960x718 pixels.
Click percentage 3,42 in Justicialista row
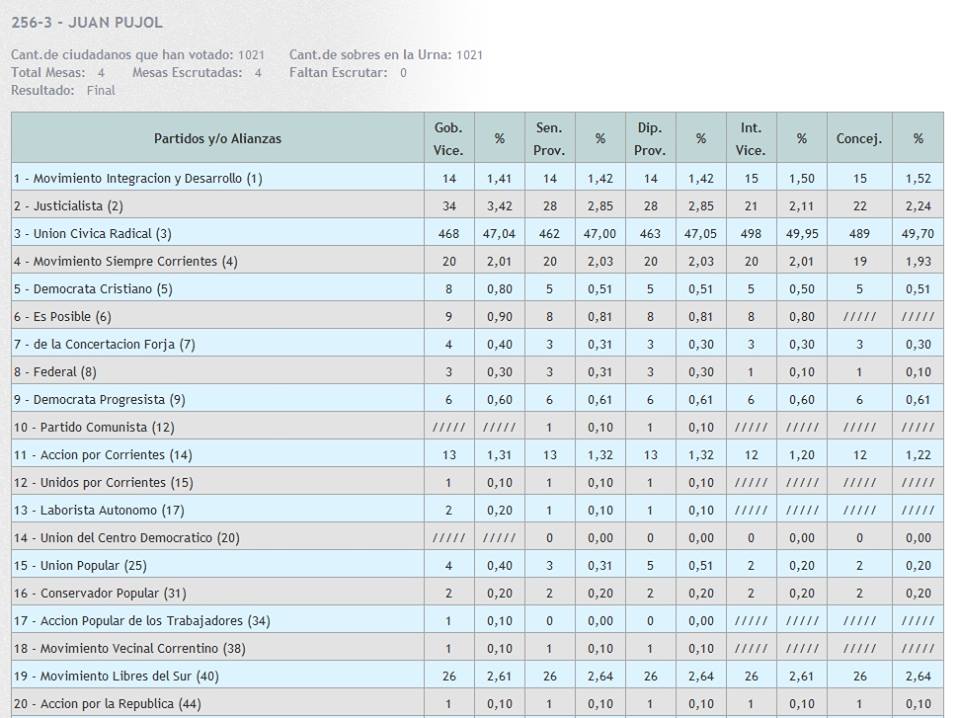click(x=499, y=206)
